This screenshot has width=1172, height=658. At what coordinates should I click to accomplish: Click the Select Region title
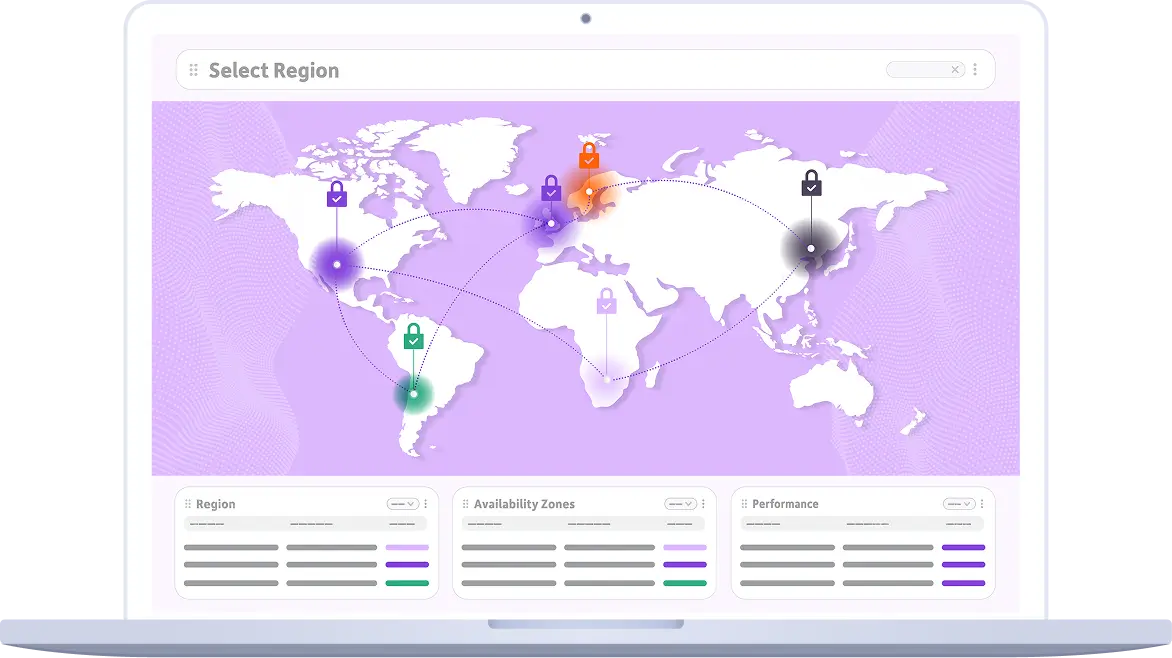[273, 70]
